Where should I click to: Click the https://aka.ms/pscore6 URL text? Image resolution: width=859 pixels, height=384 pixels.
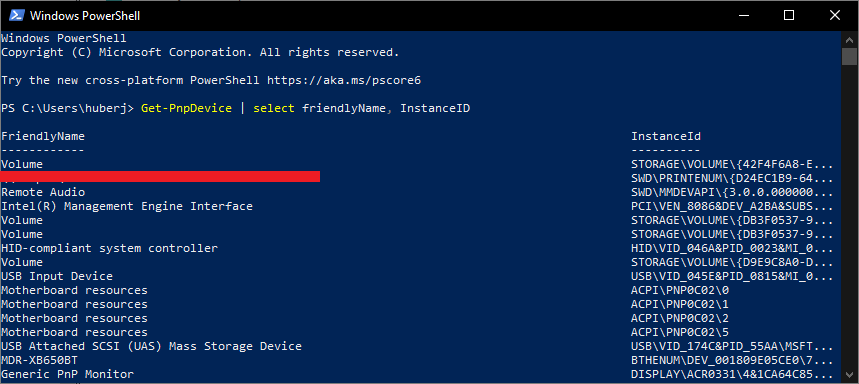click(343, 81)
